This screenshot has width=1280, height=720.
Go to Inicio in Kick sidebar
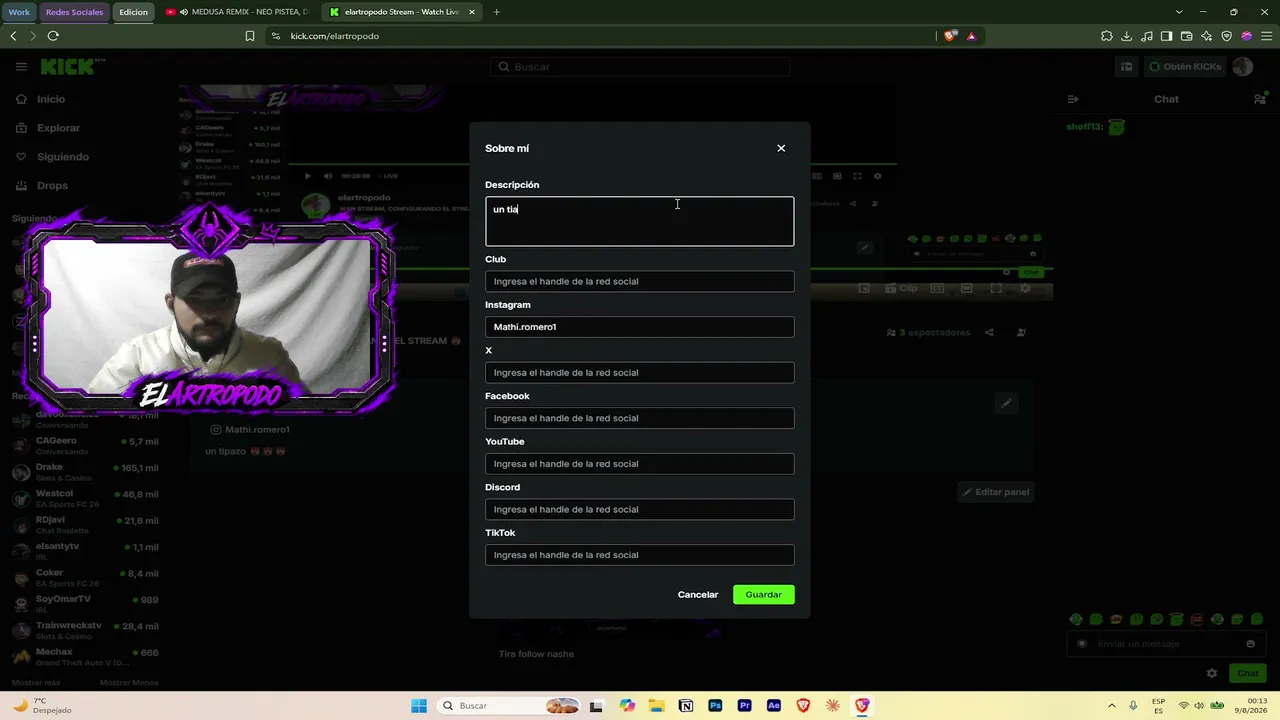click(51, 99)
